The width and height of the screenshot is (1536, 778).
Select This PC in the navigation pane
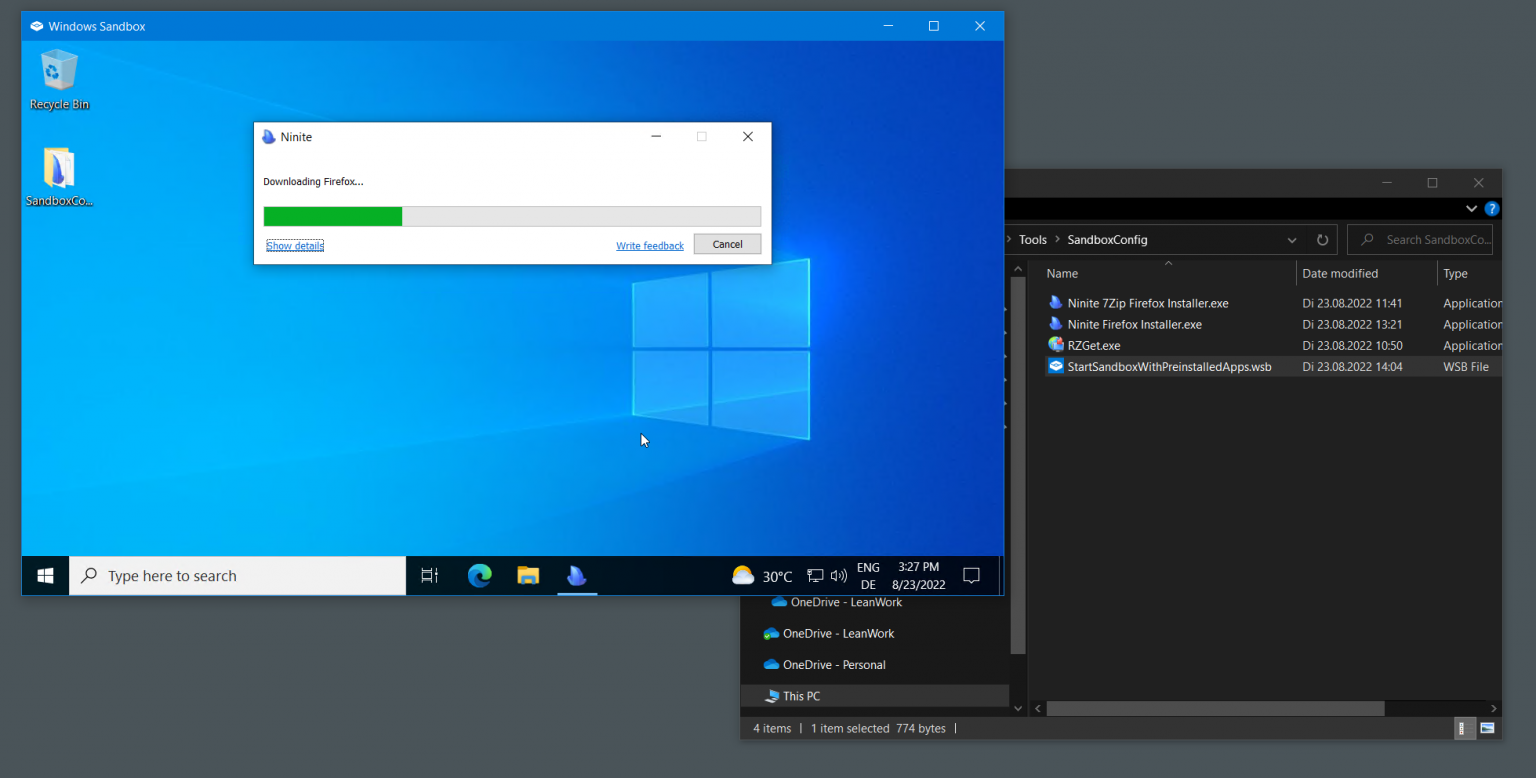pos(801,696)
